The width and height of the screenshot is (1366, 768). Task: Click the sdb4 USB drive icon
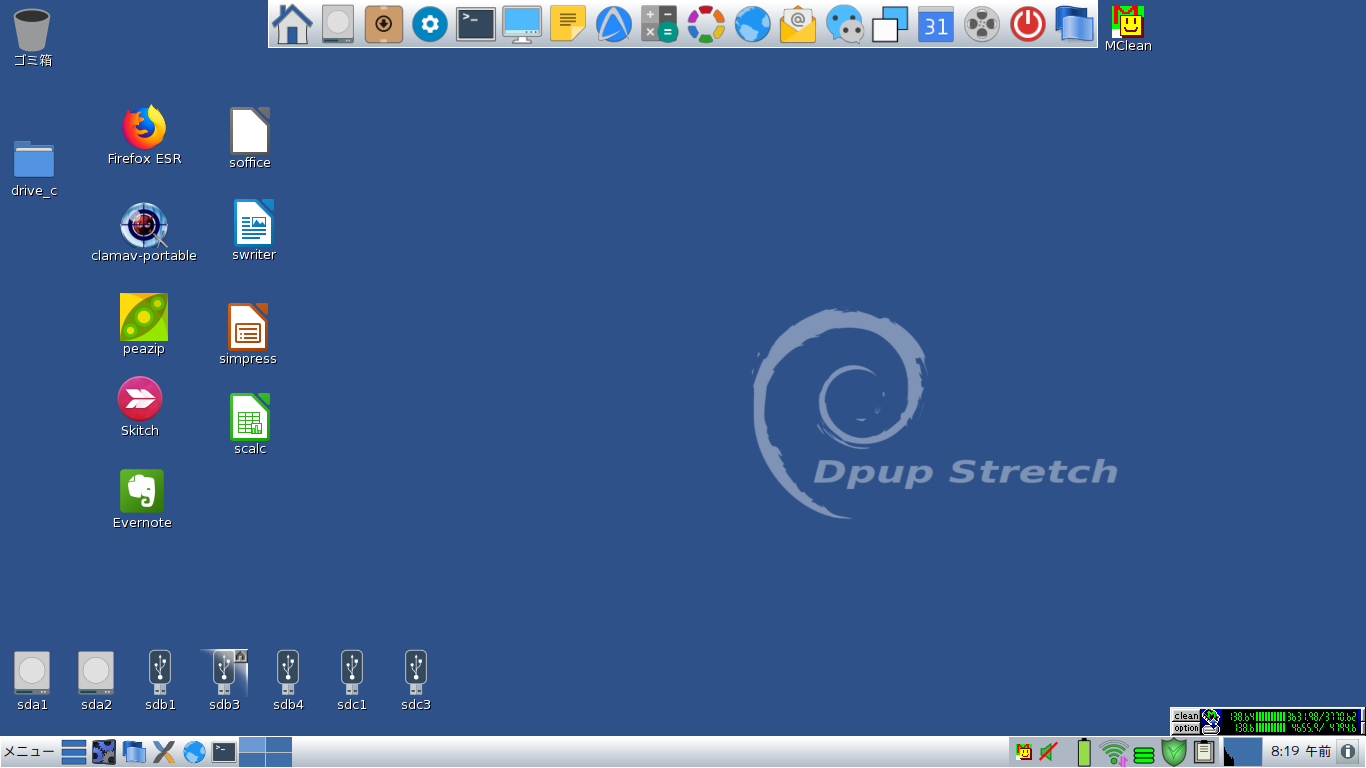(x=288, y=681)
